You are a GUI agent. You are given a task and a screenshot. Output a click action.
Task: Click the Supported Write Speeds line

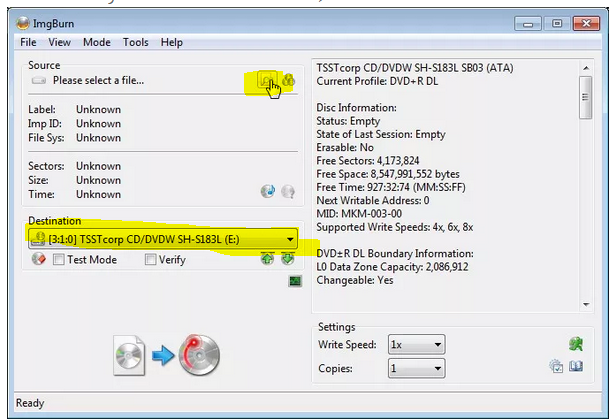coord(395,227)
